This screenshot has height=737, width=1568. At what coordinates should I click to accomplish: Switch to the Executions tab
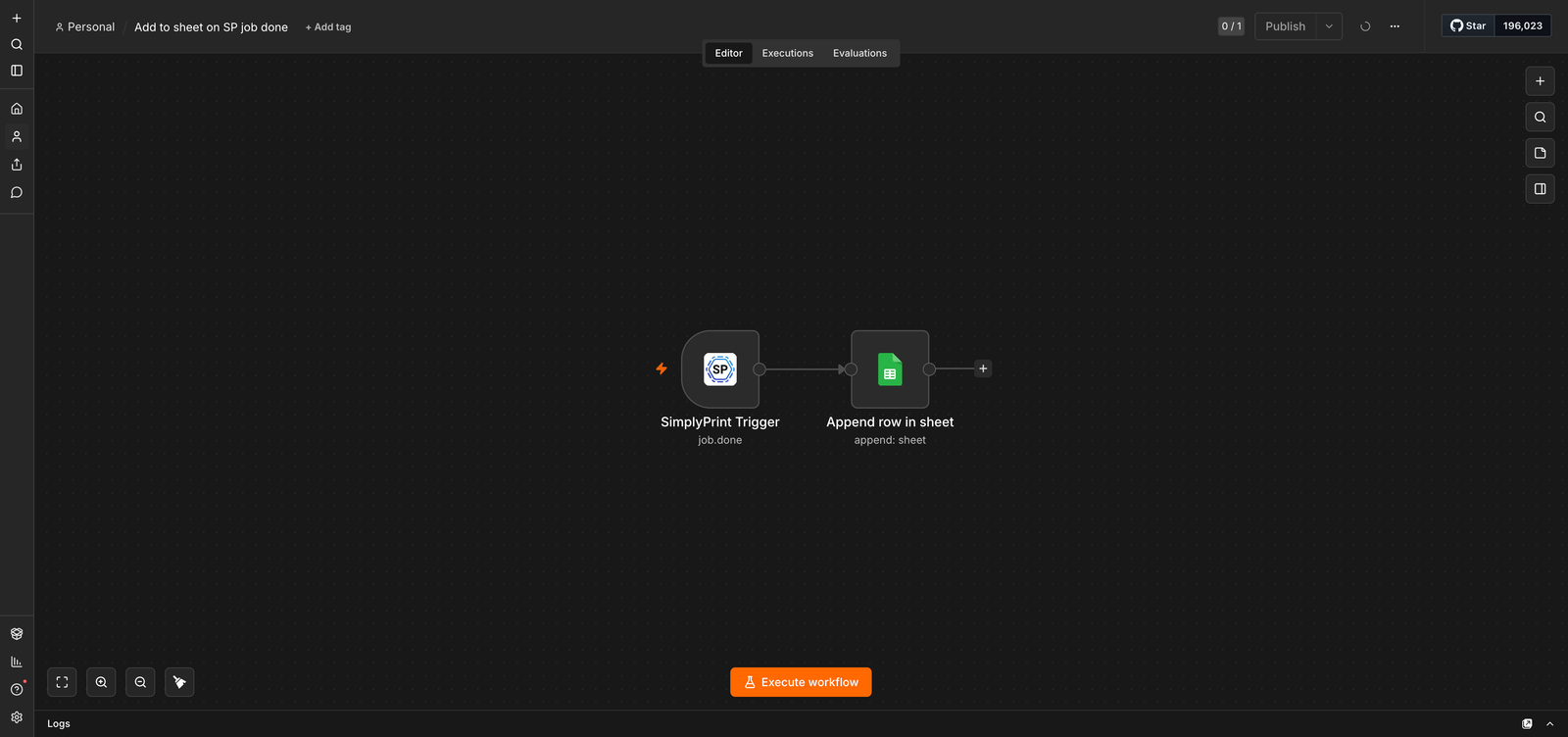788,53
